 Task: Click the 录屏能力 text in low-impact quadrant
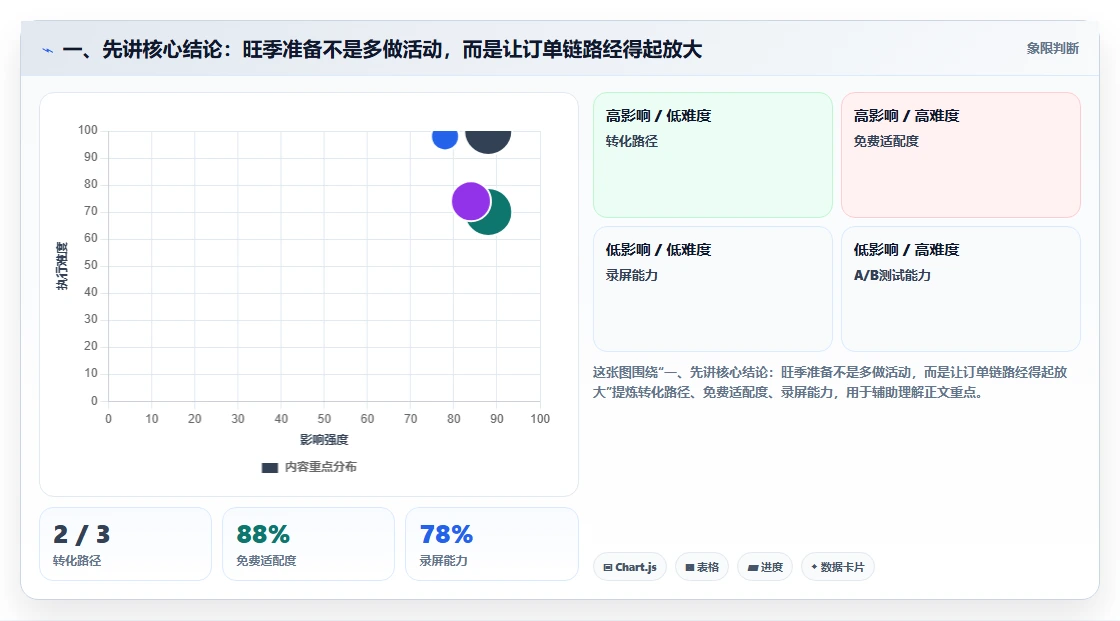pyautogui.click(x=631, y=275)
